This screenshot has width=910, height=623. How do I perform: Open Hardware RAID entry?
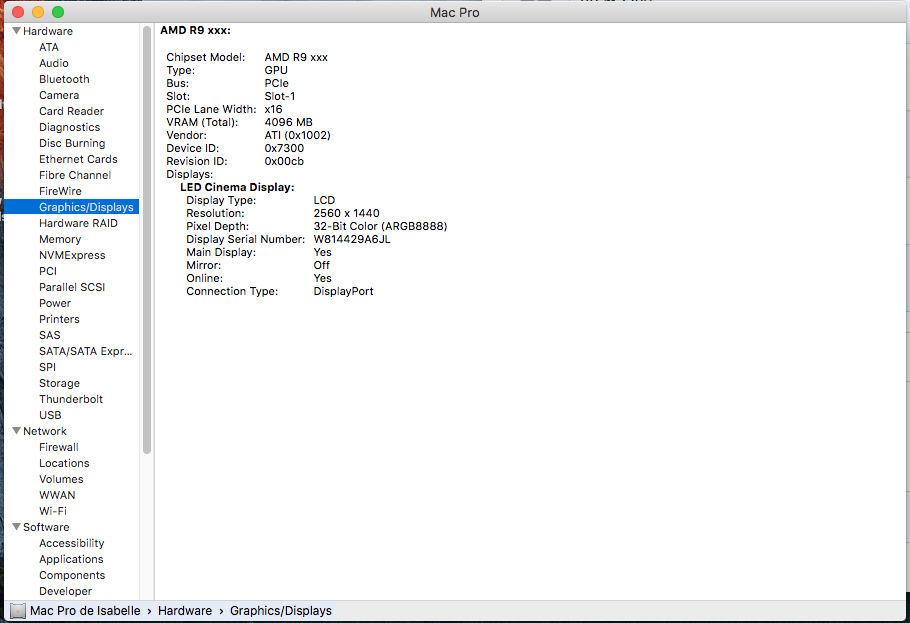pyautogui.click(x=78, y=223)
